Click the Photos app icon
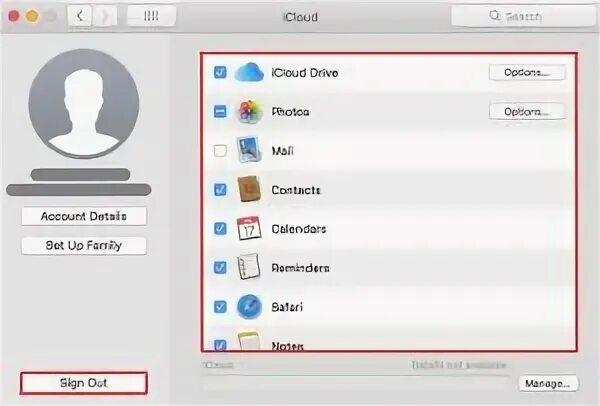 pyautogui.click(x=249, y=112)
